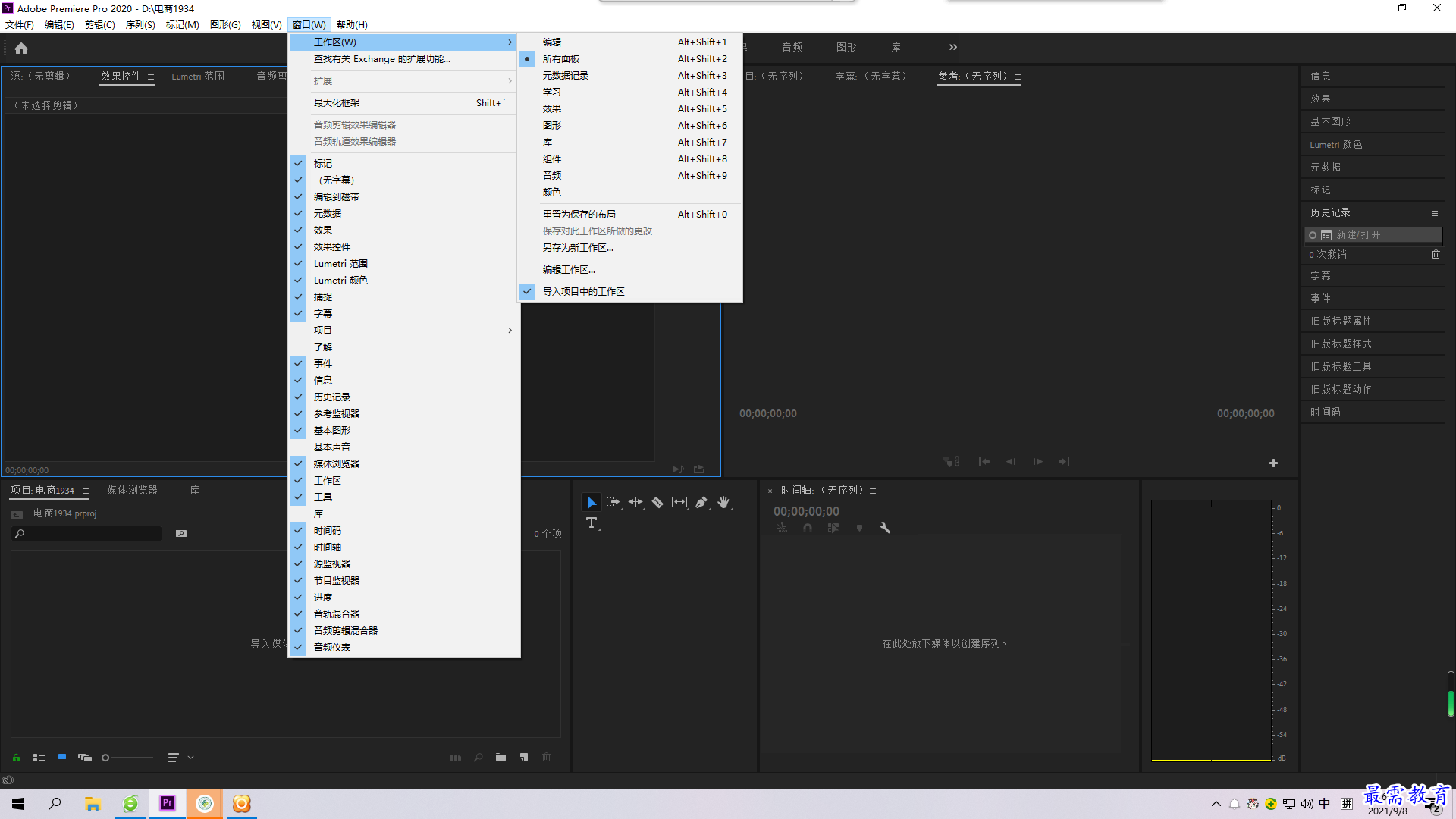The width and height of the screenshot is (1456, 819).
Task: Open 文件(F) menu
Action: [20, 25]
